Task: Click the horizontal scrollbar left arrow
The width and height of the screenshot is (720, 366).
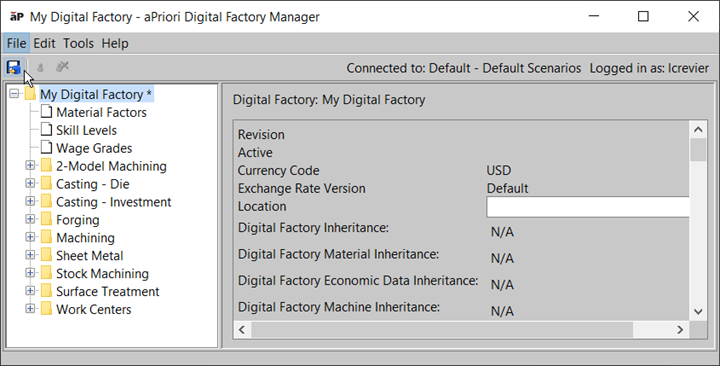Action: point(242,330)
